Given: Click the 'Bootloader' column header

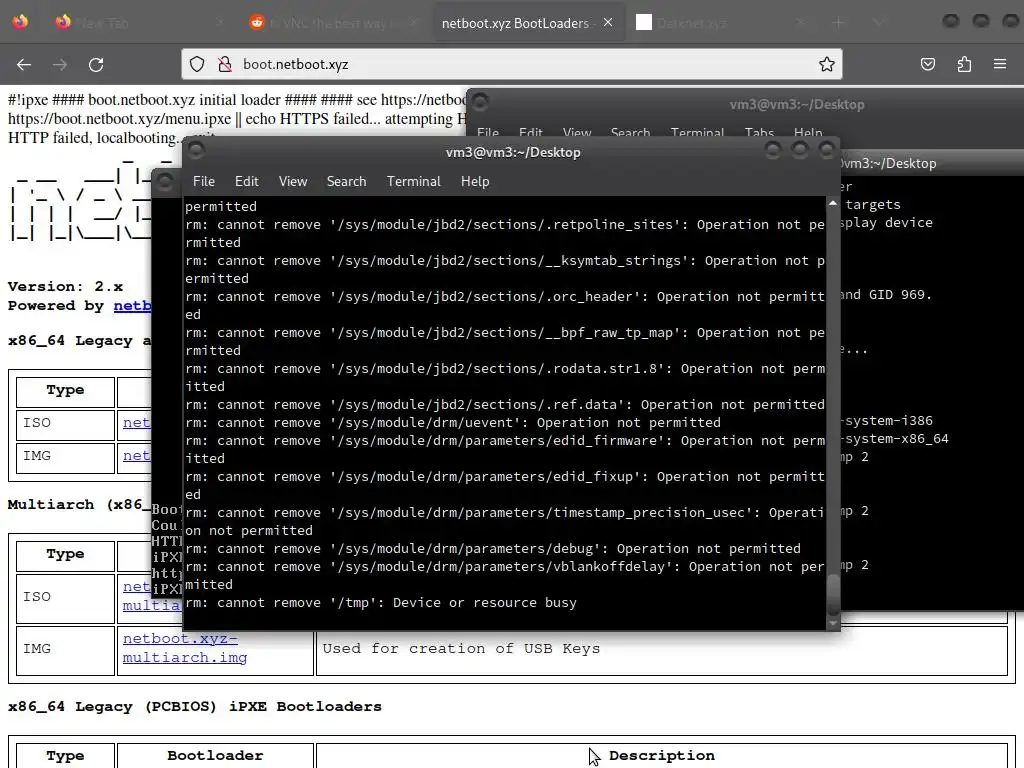Looking at the screenshot, I should click(215, 756).
